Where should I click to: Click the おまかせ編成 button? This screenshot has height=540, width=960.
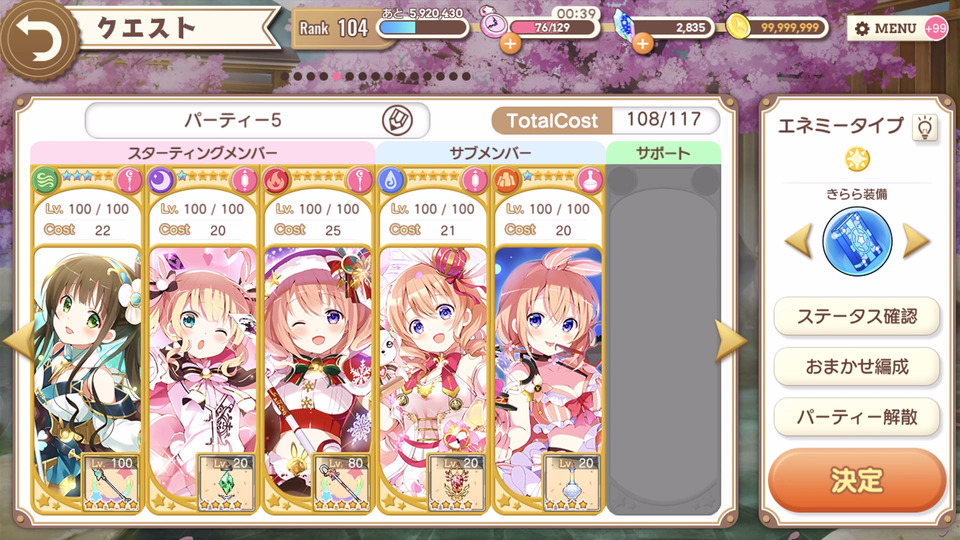[857, 367]
